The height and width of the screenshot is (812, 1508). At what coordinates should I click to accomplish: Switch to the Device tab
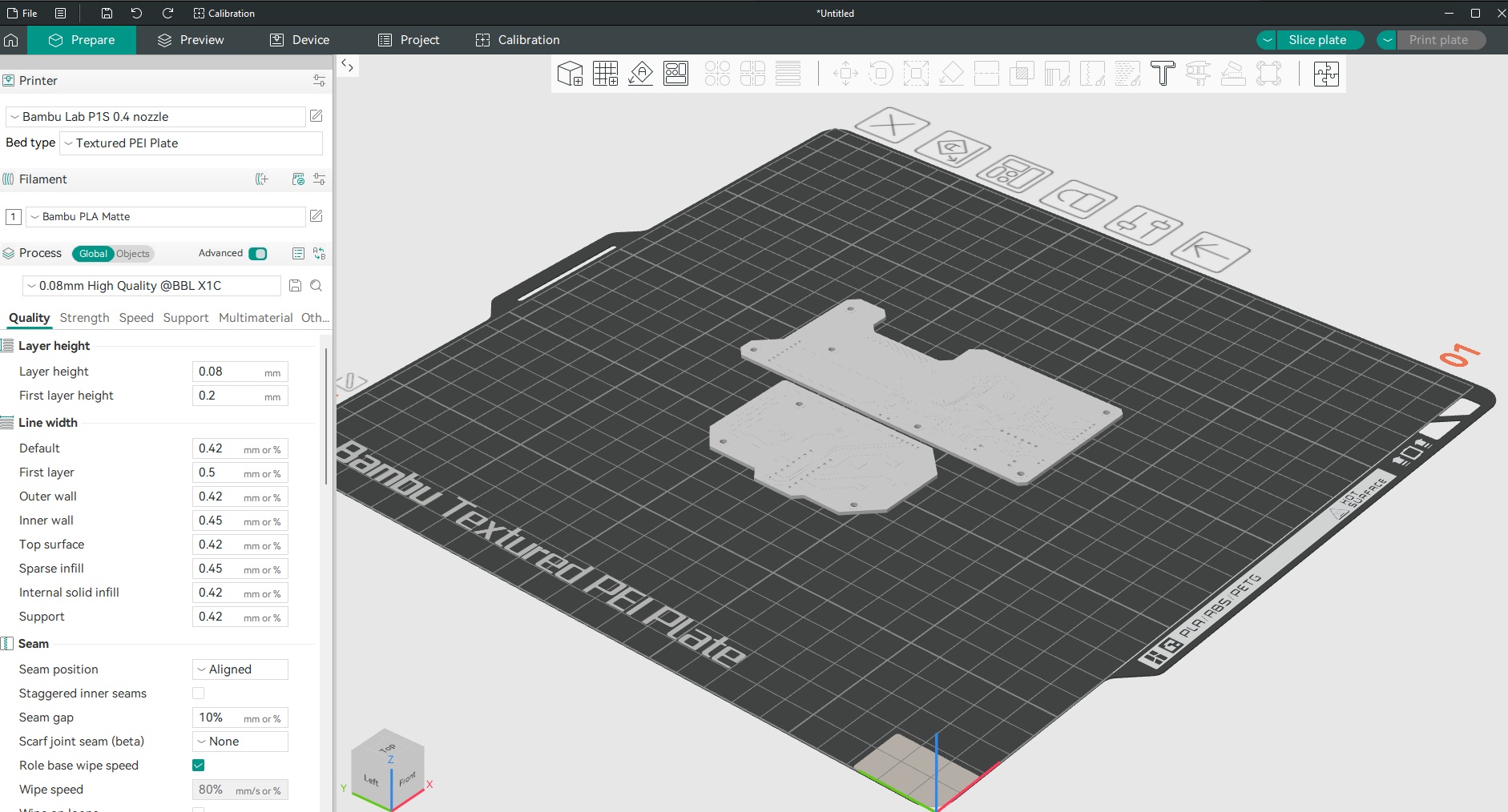point(300,40)
